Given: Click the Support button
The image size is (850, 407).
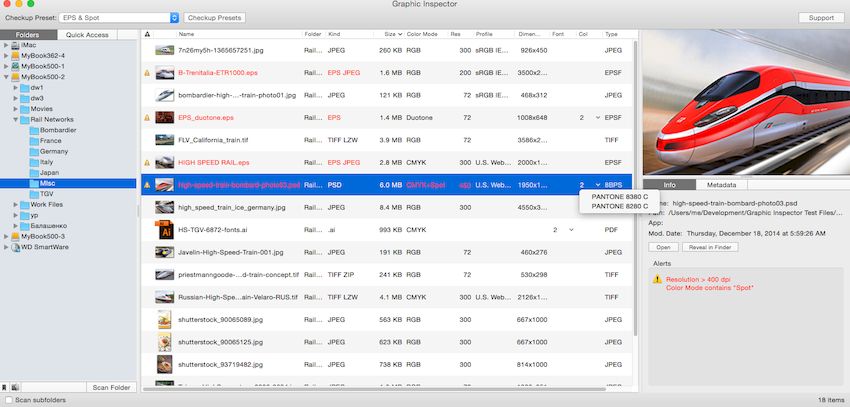Looking at the screenshot, I should point(821,18).
